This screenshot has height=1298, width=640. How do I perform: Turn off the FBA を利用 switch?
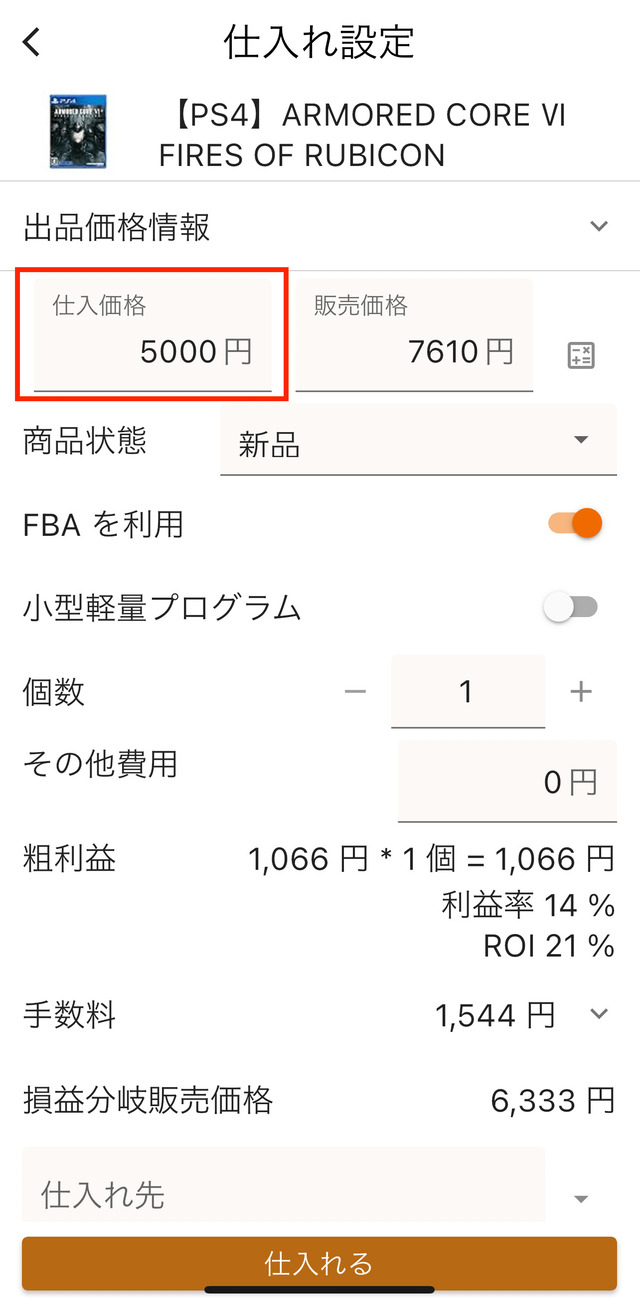[x=575, y=523]
